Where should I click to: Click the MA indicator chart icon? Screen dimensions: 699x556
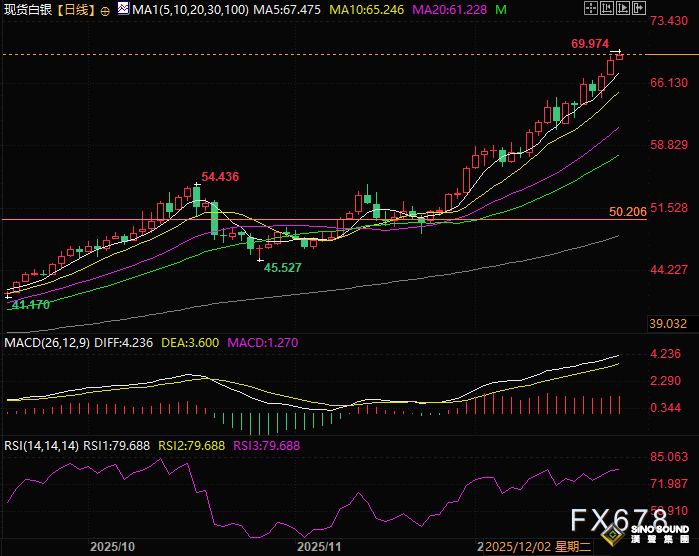tap(123, 9)
